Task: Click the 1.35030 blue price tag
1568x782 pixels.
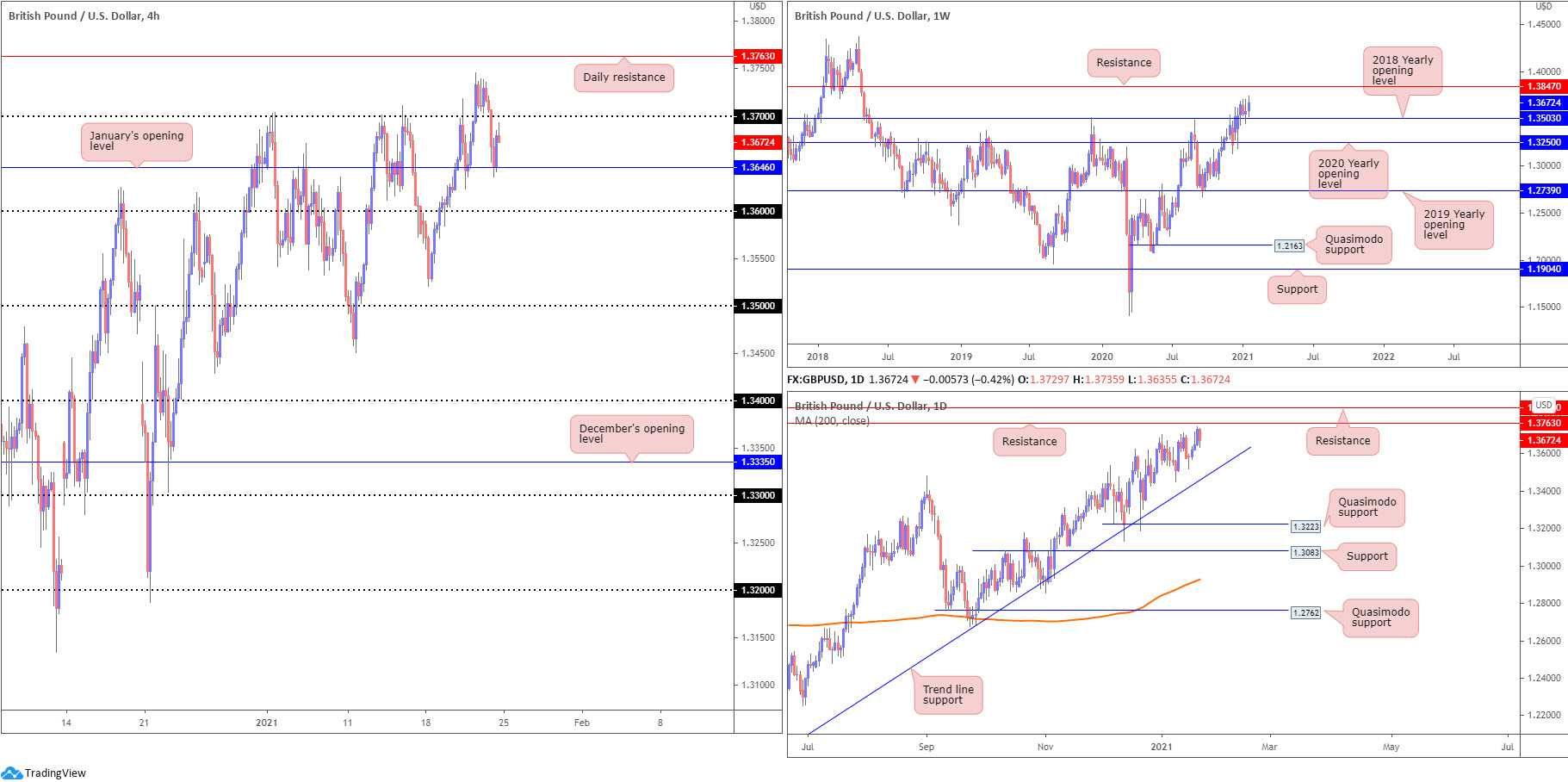Action: pos(1544,118)
